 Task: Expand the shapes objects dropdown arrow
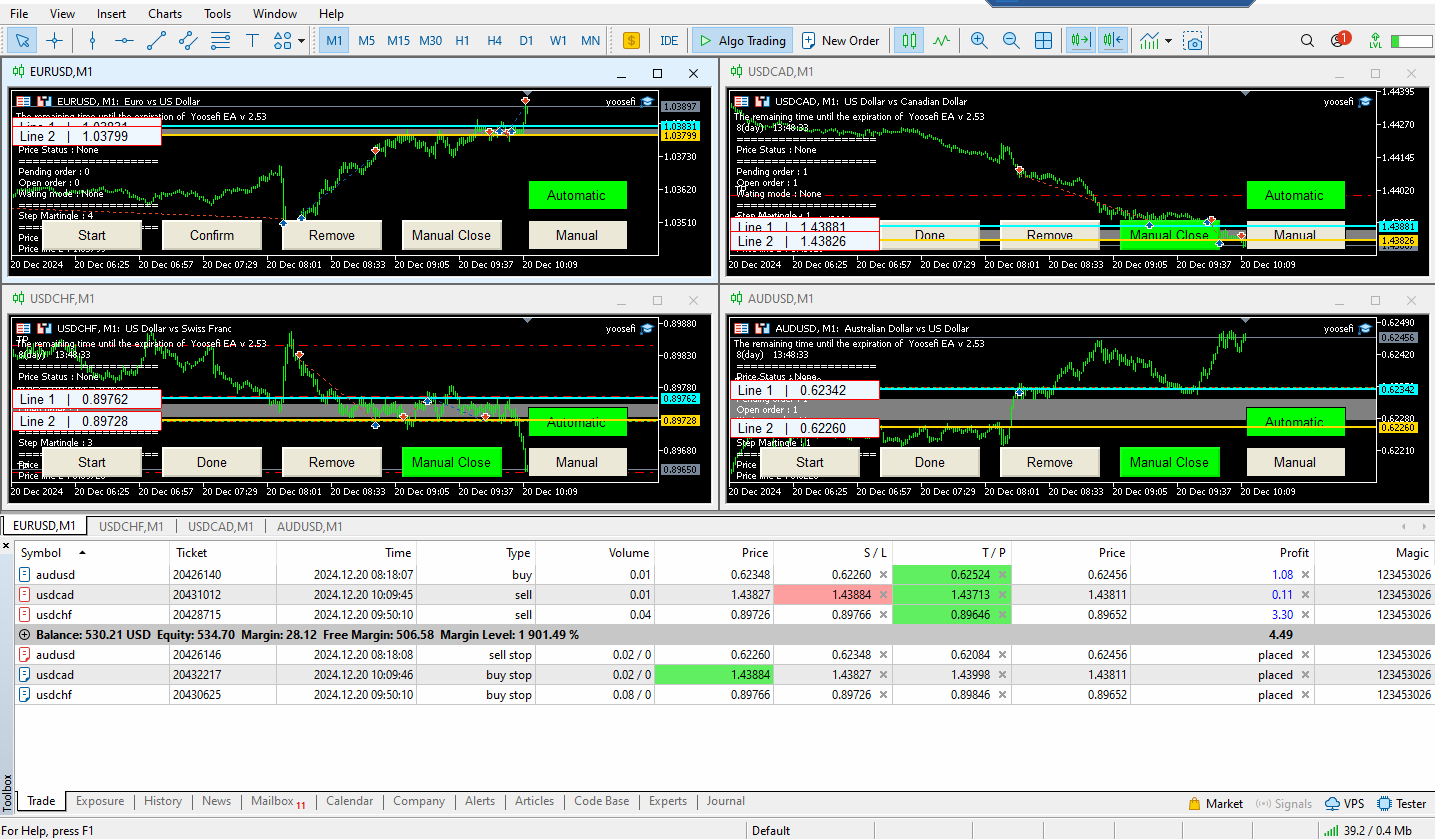coord(302,41)
